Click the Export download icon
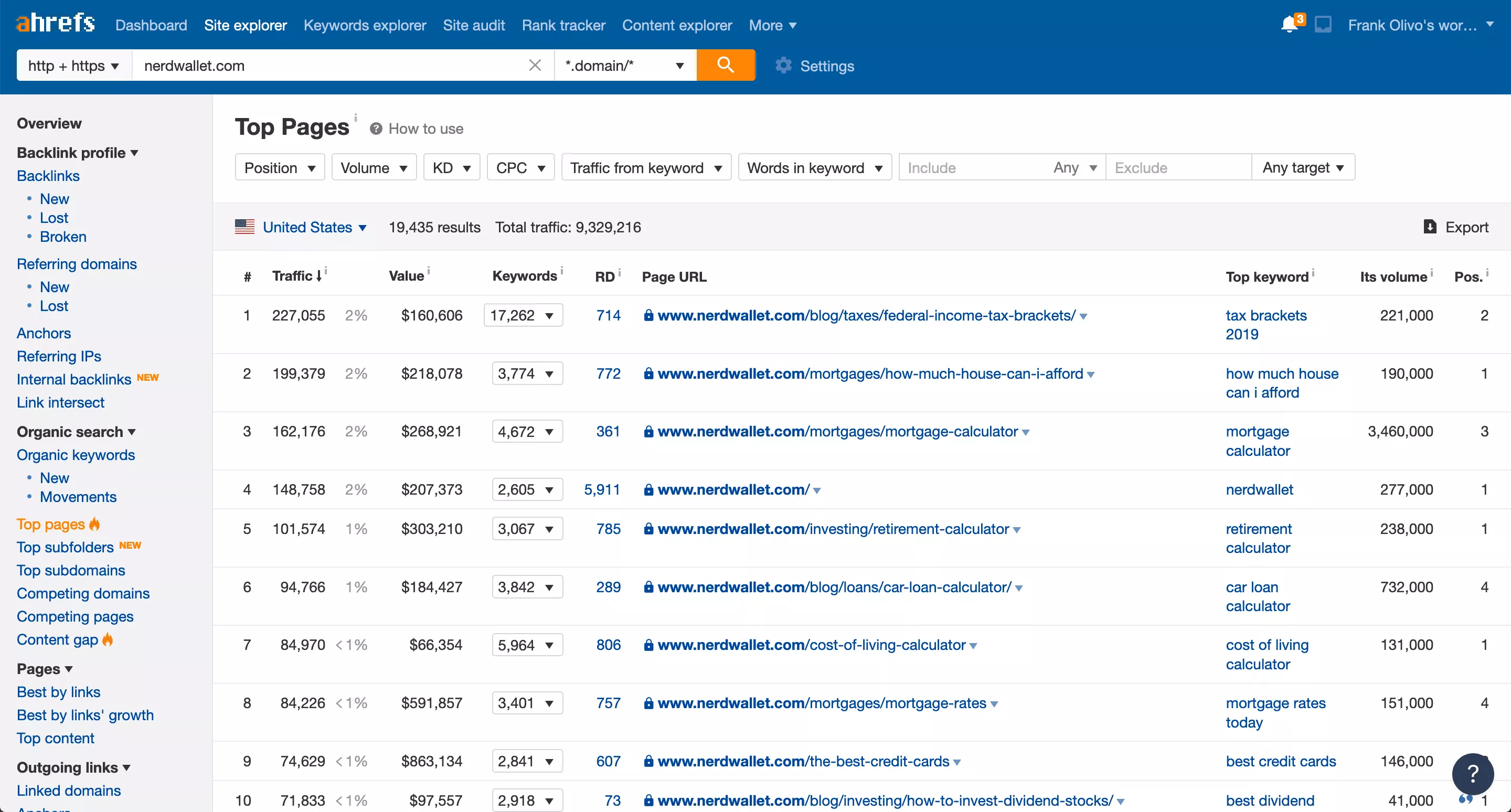 (1430, 227)
